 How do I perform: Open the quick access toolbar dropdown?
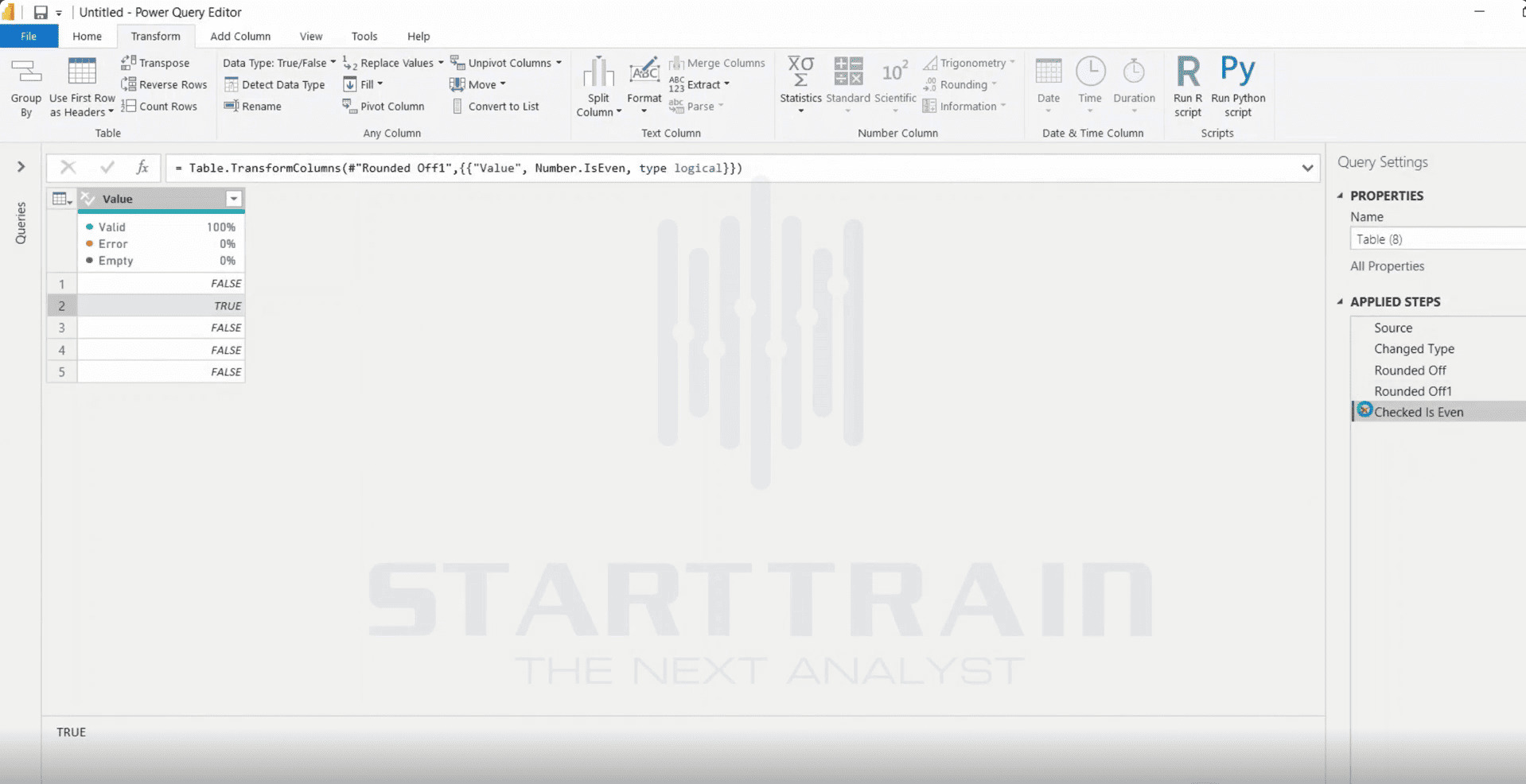click(x=59, y=14)
